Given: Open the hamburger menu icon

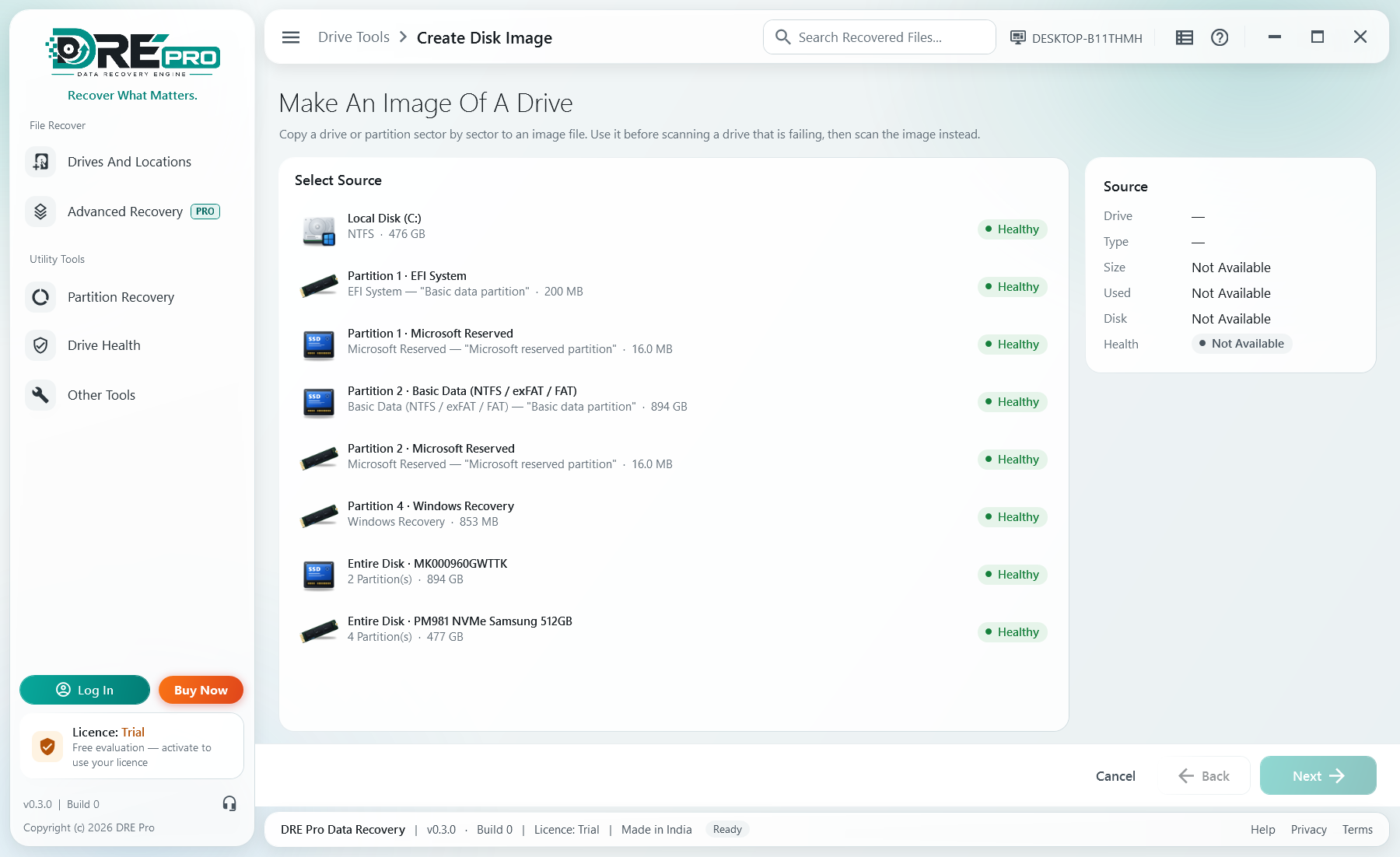Looking at the screenshot, I should [291, 37].
